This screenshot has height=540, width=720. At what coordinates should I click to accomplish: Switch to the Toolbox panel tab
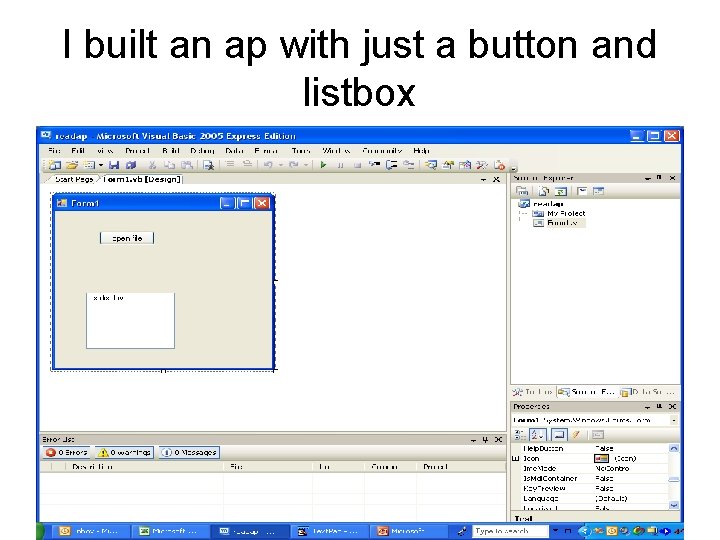click(x=533, y=392)
